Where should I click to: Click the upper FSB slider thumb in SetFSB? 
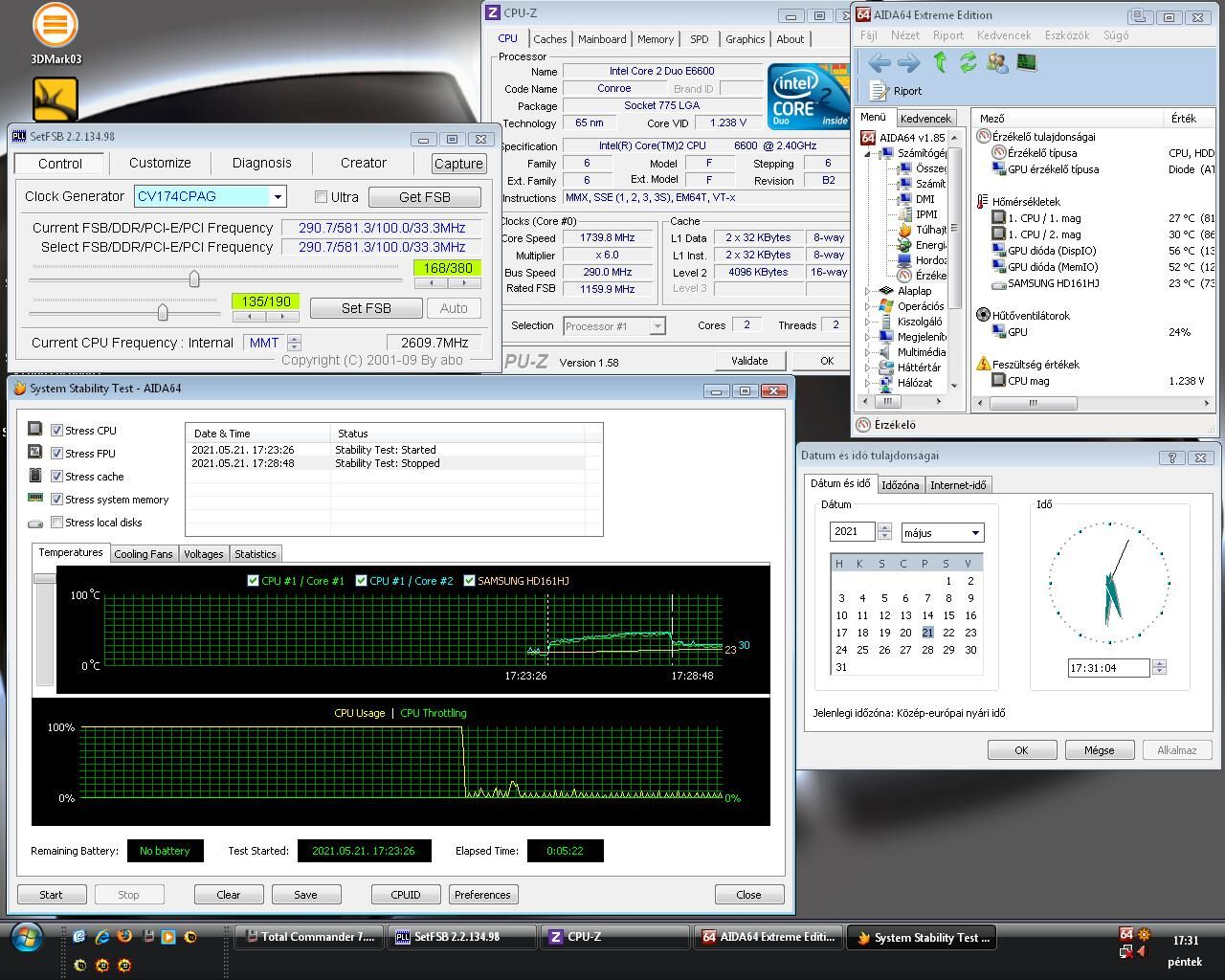(194, 278)
